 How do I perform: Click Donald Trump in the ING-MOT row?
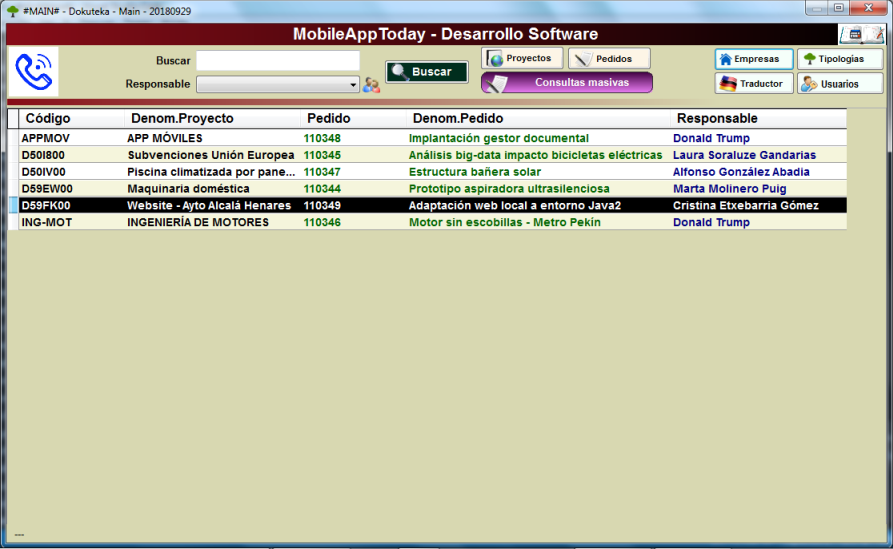711,222
